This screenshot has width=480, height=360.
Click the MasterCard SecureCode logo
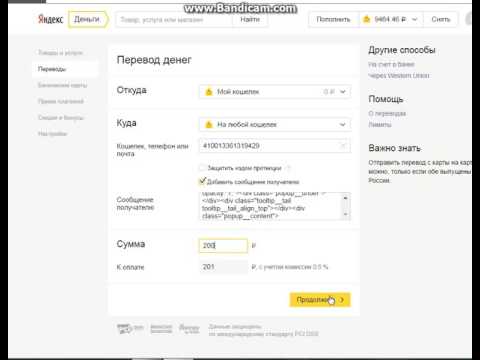[x=161, y=328]
